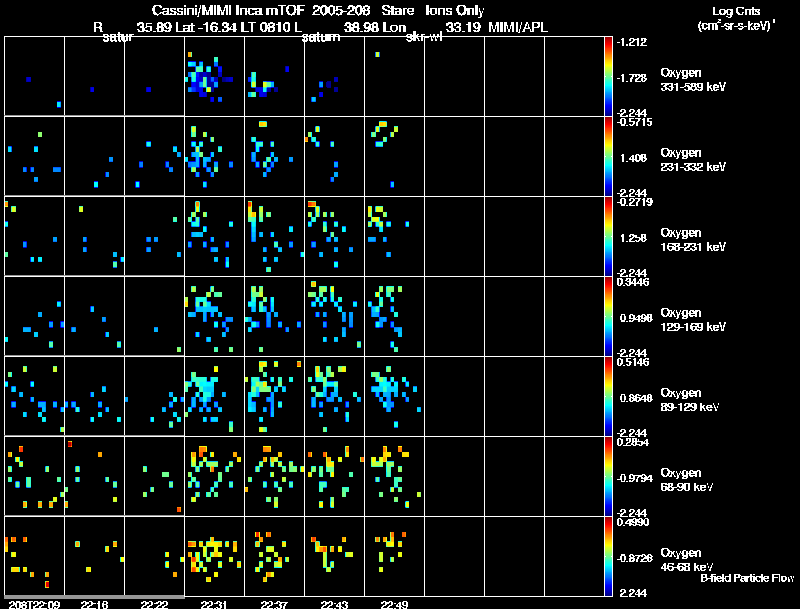
Task: Click the -1.728 color scale value
Action: (632, 78)
